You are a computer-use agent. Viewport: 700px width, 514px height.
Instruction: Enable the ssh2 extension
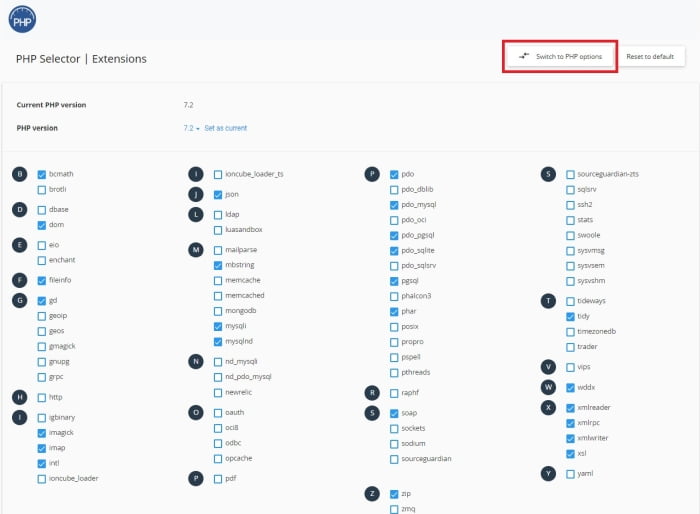570,205
